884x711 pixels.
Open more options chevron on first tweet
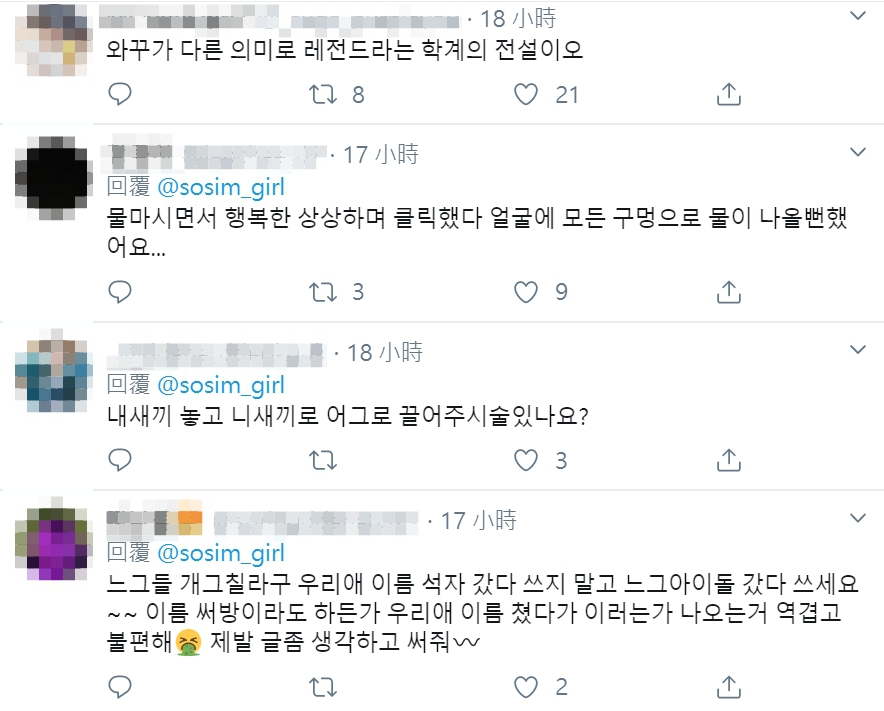[858, 18]
